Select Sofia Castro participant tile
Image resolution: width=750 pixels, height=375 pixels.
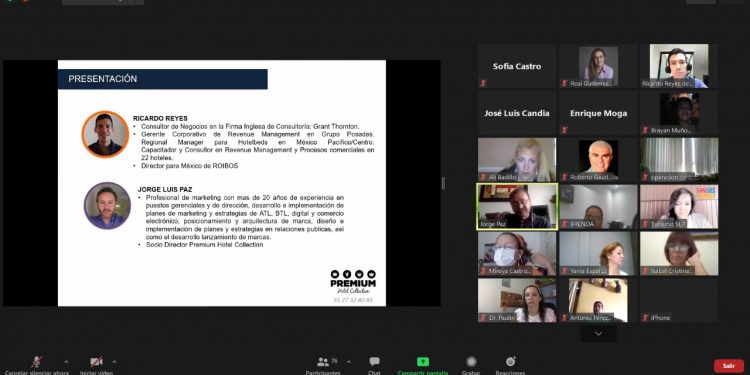tap(517, 66)
